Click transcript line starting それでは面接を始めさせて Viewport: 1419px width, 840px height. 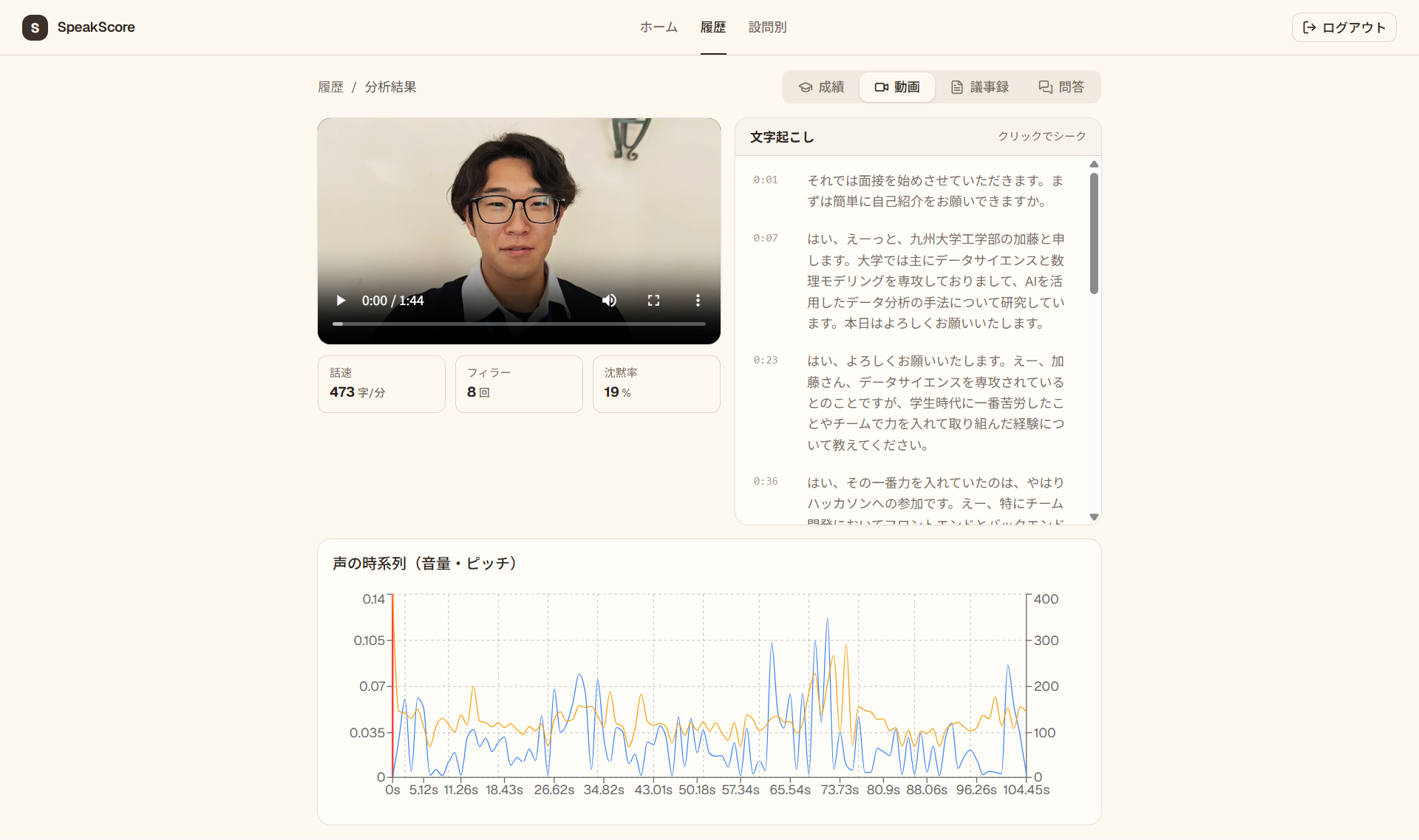point(936,191)
